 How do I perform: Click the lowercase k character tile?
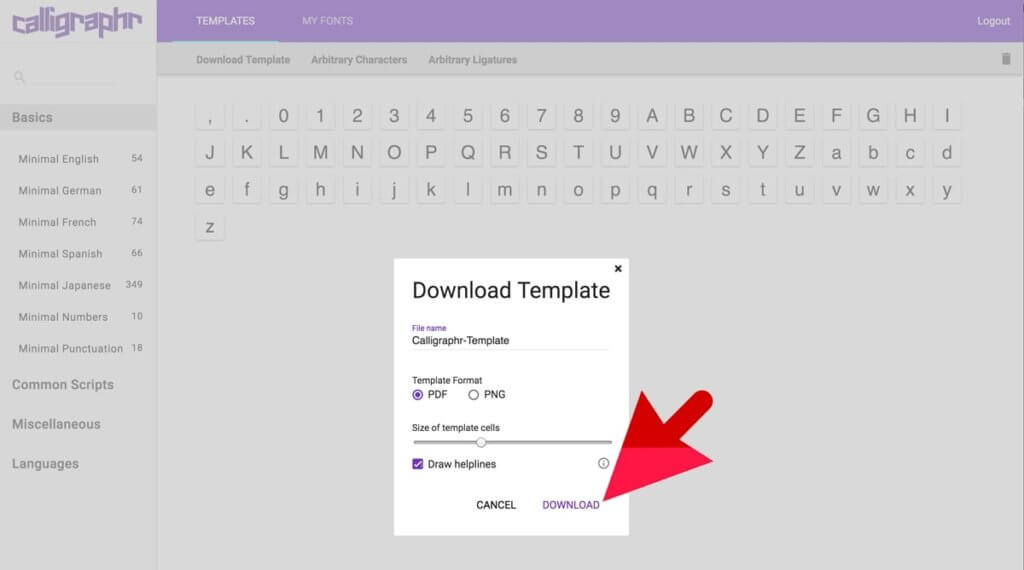pyautogui.click(x=431, y=190)
